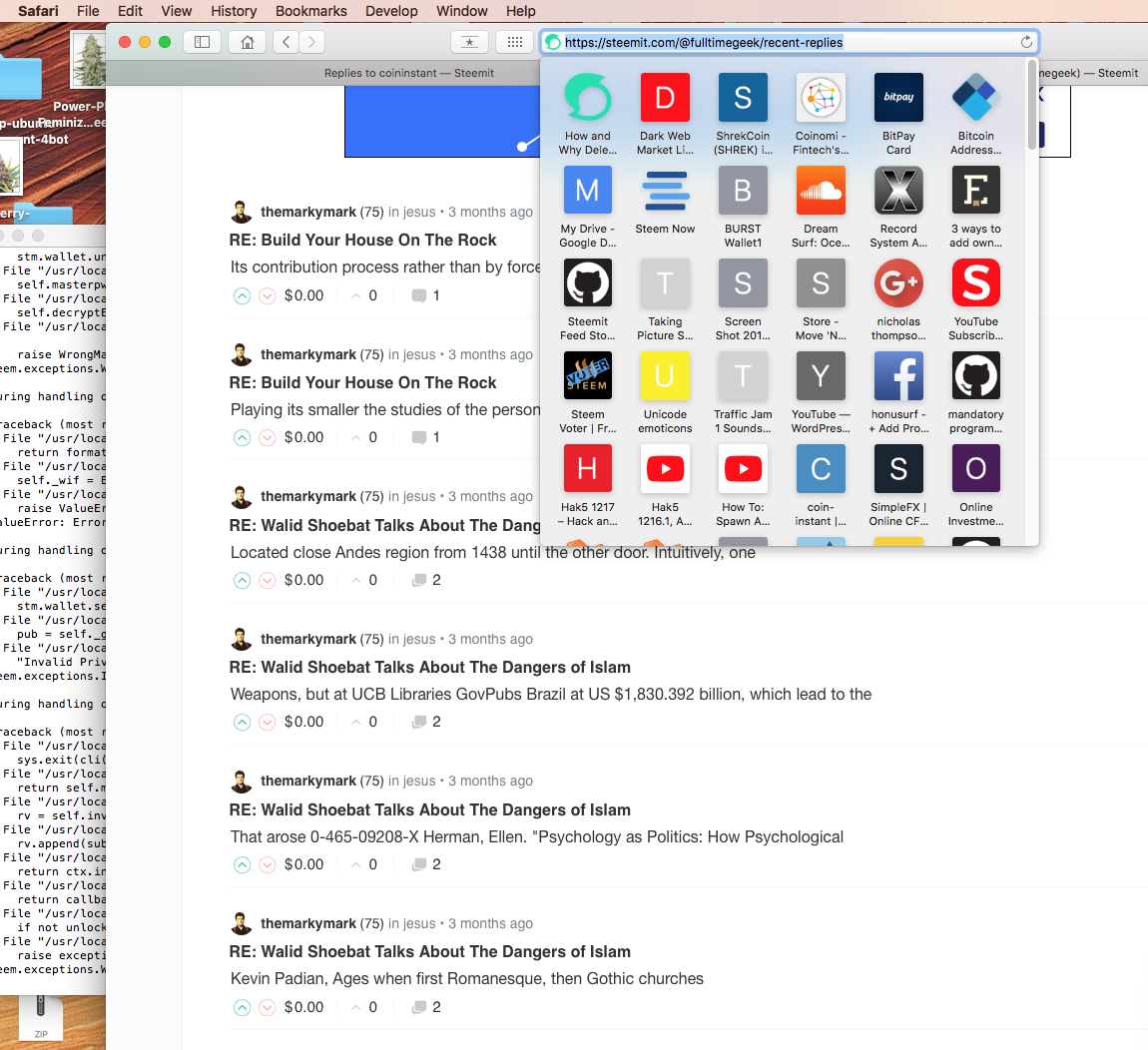Open the 'How and Why Dele...' favorite
1148x1050 pixels.
pos(587,114)
